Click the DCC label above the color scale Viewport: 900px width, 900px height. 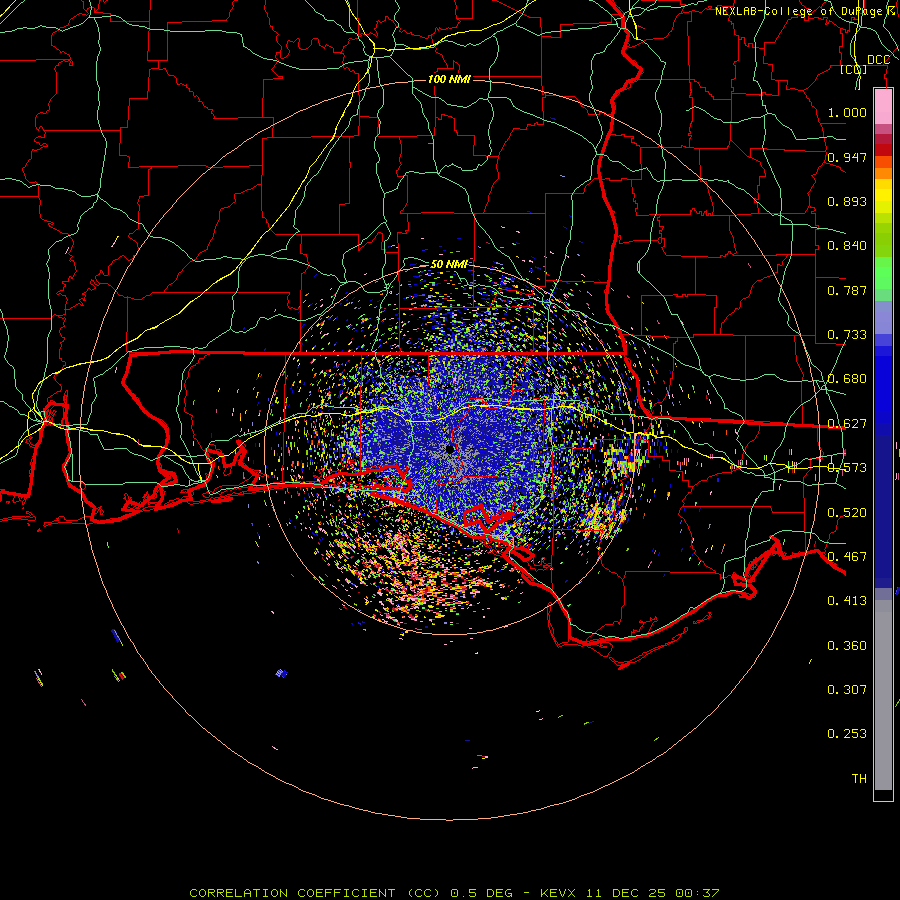pos(878,60)
